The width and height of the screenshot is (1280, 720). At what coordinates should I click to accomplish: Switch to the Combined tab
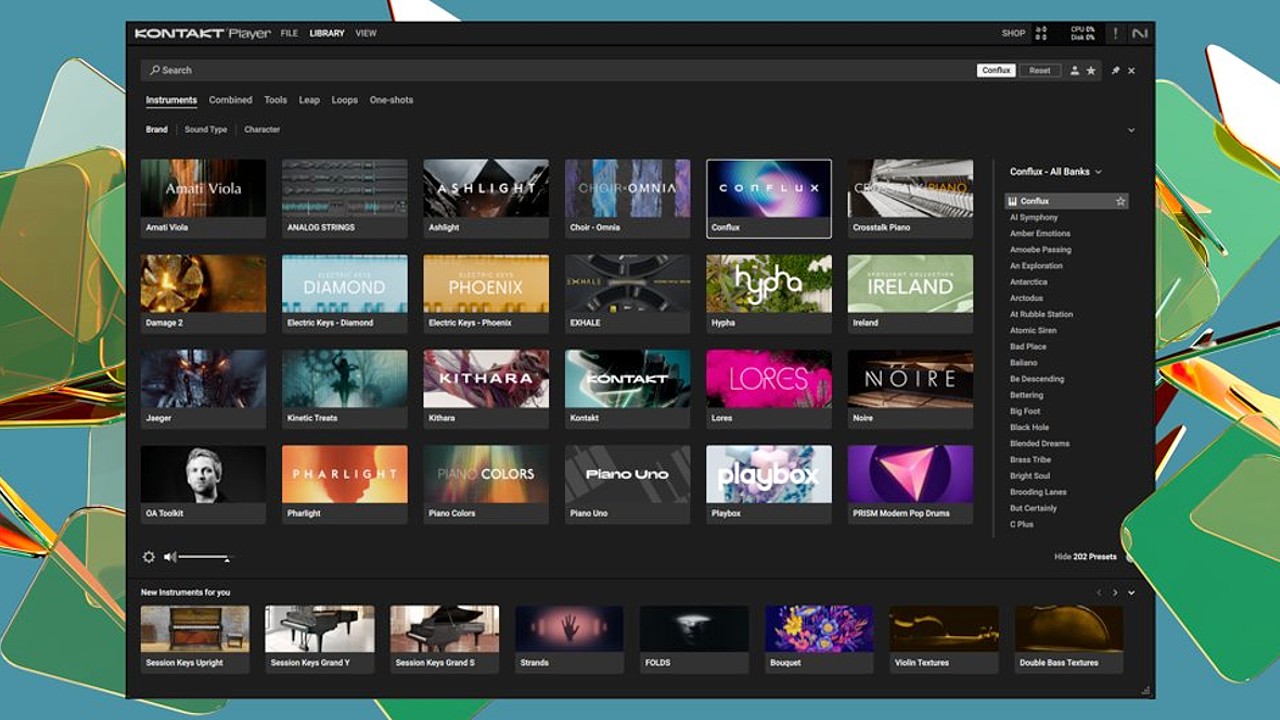click(x=230, y=100)
